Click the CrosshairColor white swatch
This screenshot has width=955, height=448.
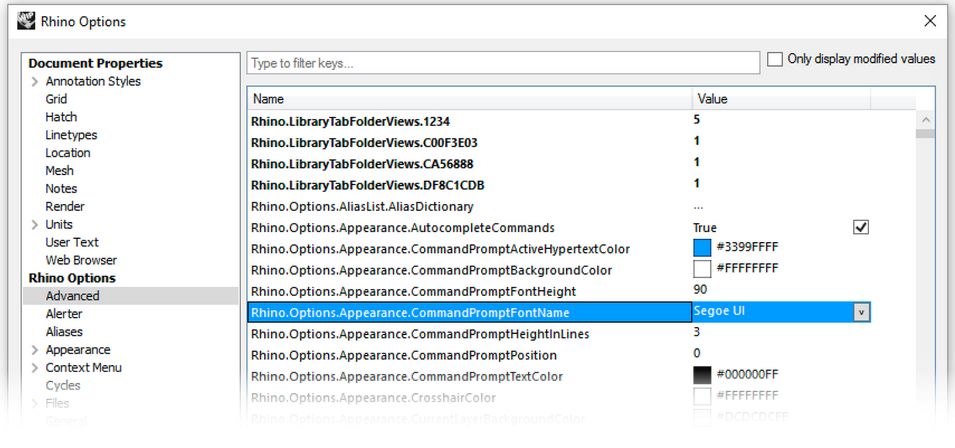point(702,396)
